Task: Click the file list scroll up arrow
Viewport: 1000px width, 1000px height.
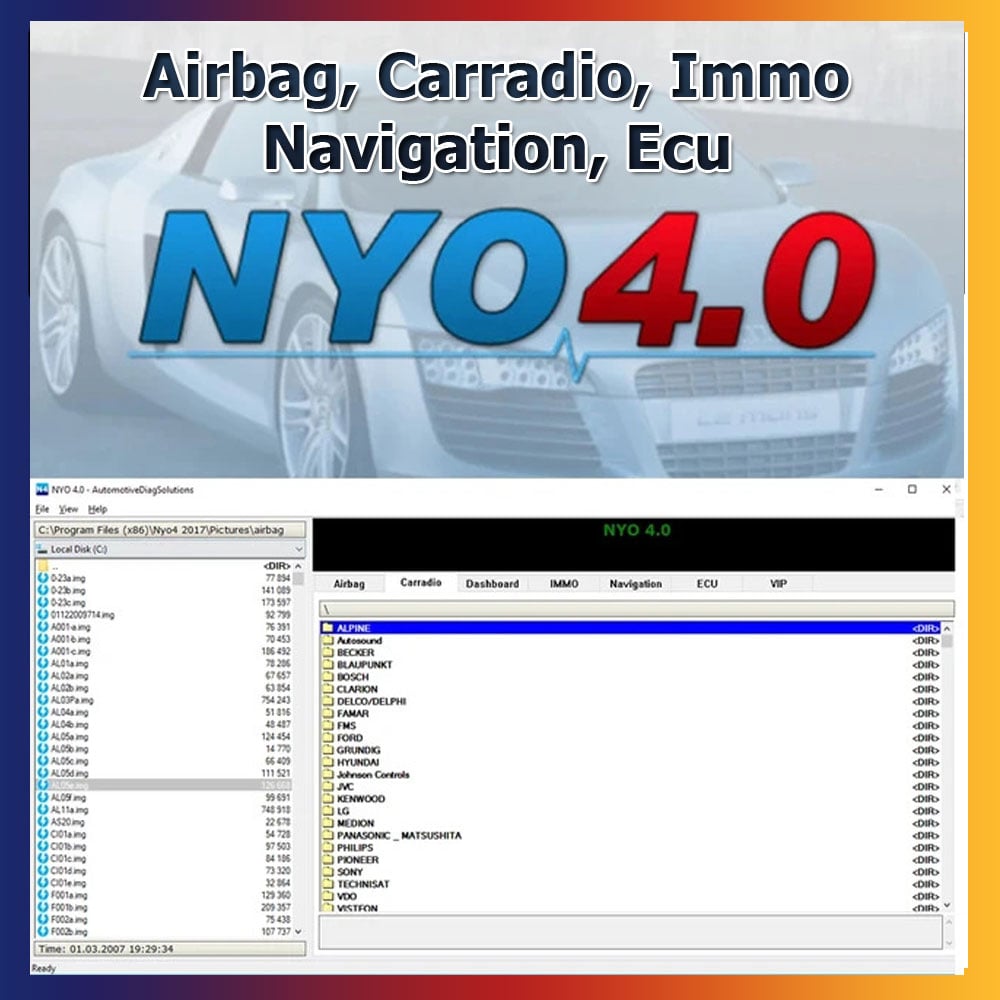Action: click(298, 566)
